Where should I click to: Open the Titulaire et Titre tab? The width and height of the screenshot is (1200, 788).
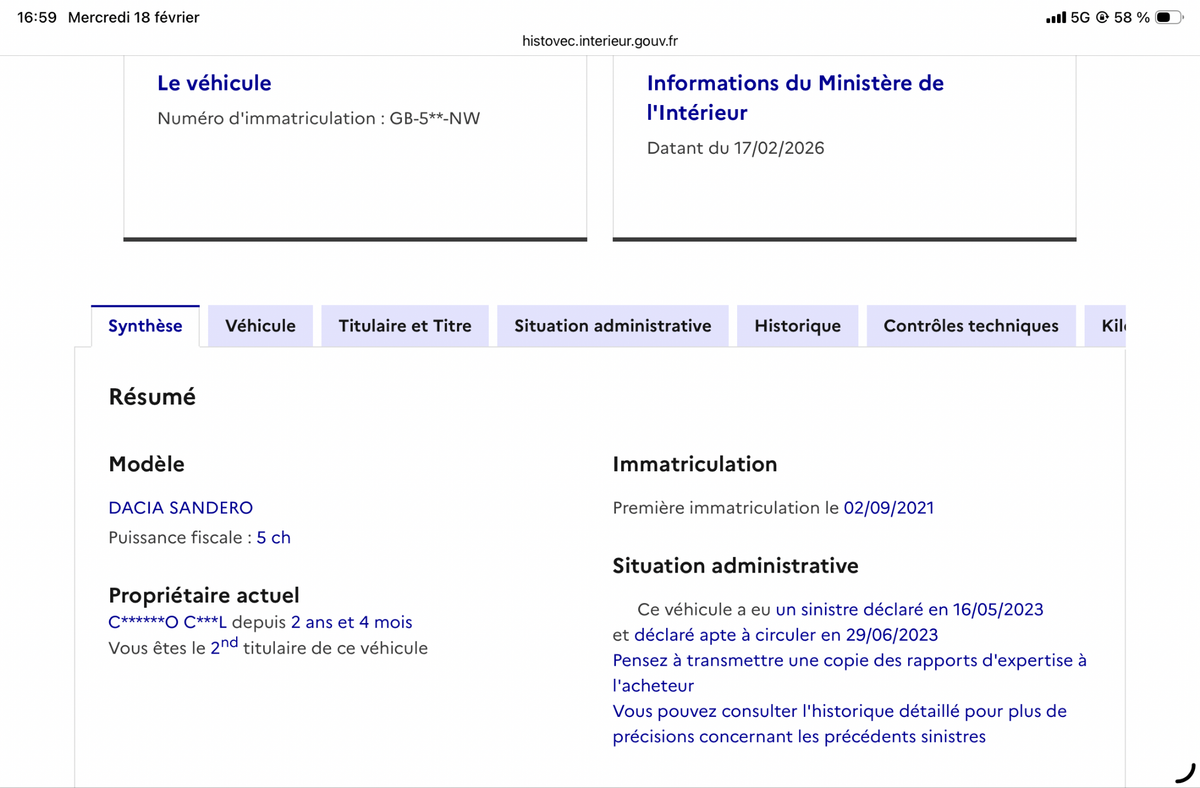point(405,326)
